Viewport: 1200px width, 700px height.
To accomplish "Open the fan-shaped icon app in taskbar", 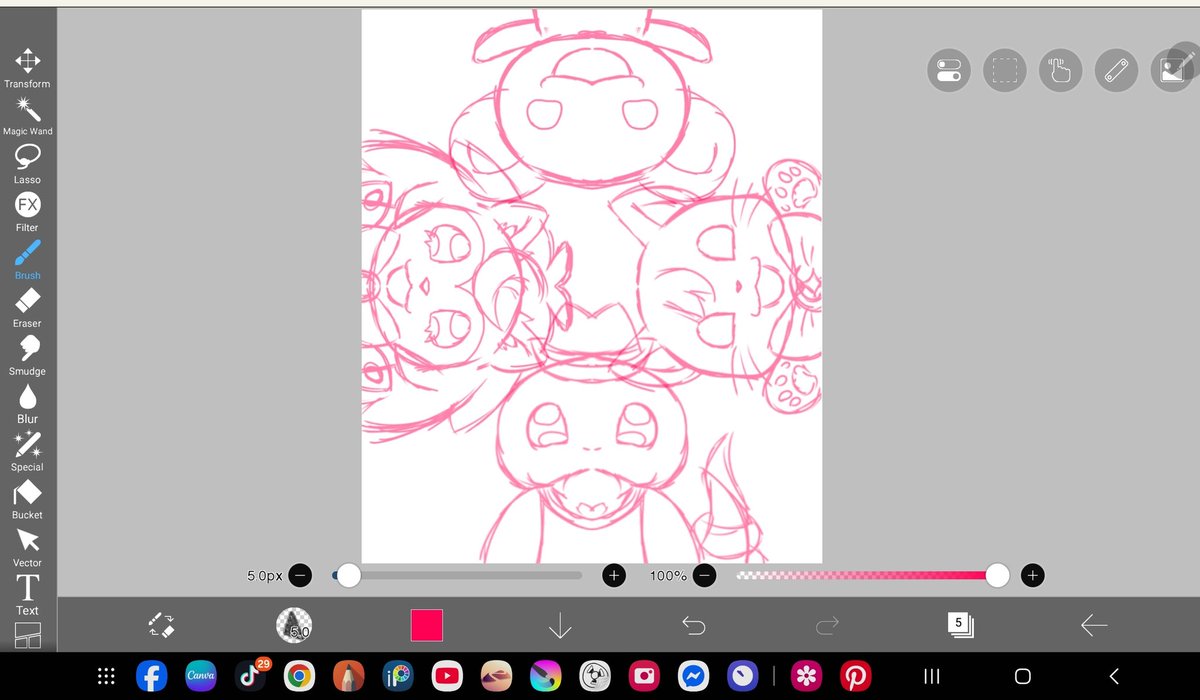I will (x=595, y=676).
